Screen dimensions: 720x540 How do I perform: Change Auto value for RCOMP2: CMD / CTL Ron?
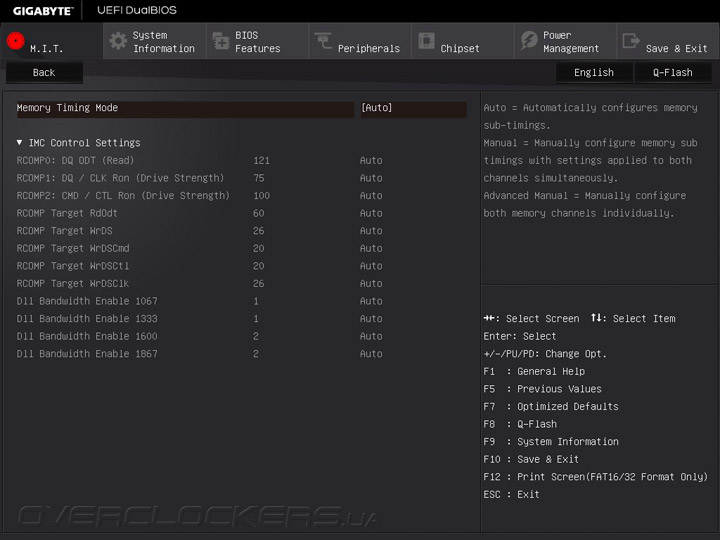371,196
